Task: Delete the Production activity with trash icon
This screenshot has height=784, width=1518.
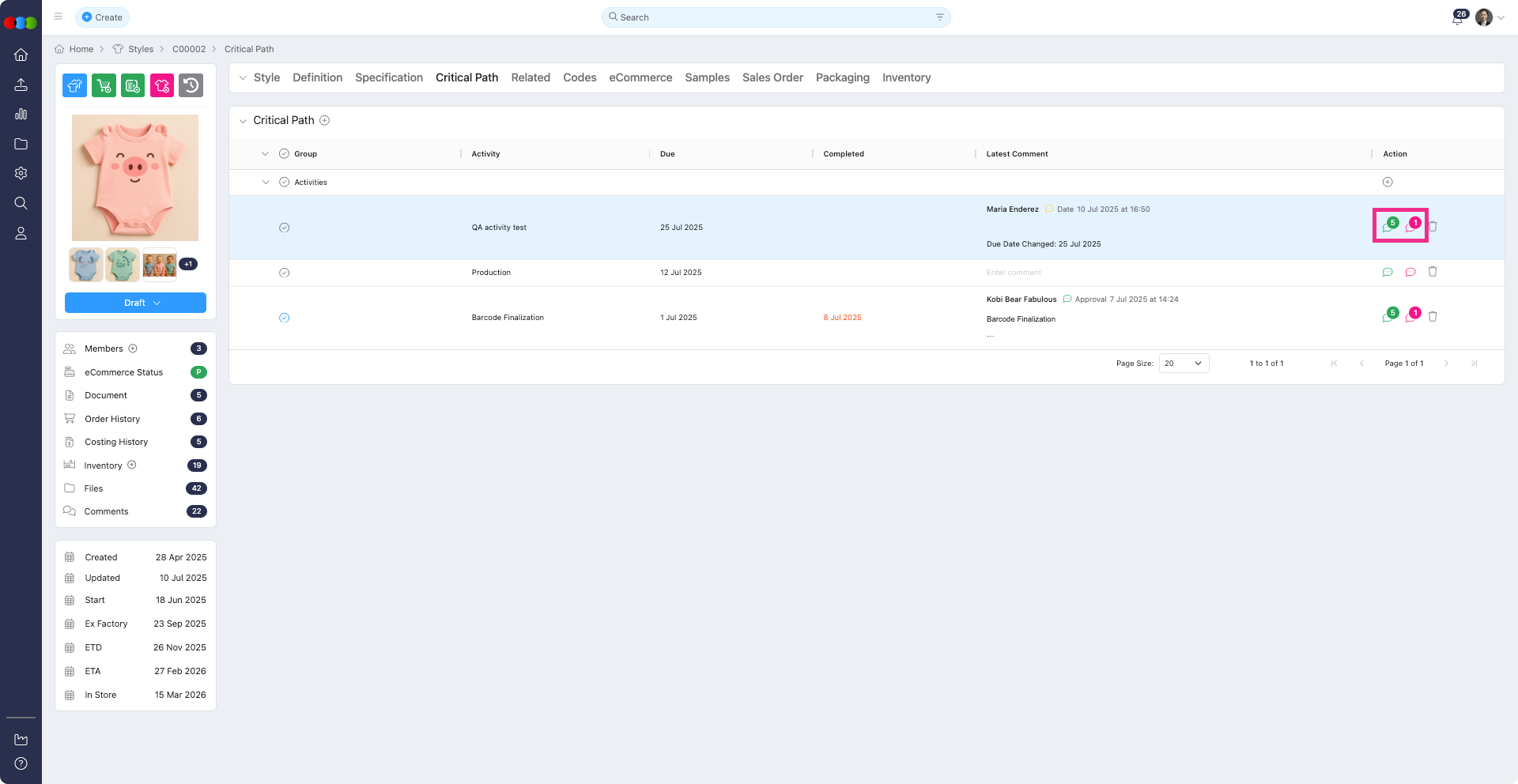Action: pyautogui.click(x=1433, y=272)
